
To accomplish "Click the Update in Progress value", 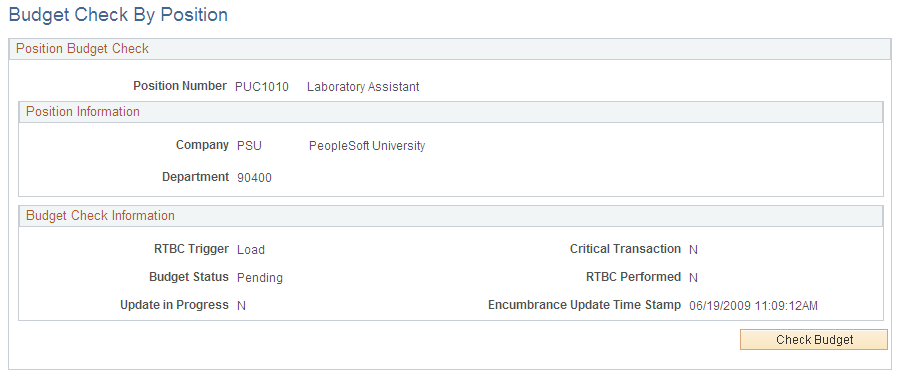I will point(241,306).
